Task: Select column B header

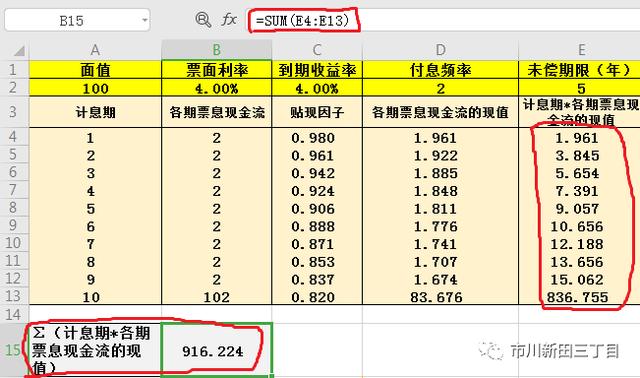Action: click(x=217, y=50)
